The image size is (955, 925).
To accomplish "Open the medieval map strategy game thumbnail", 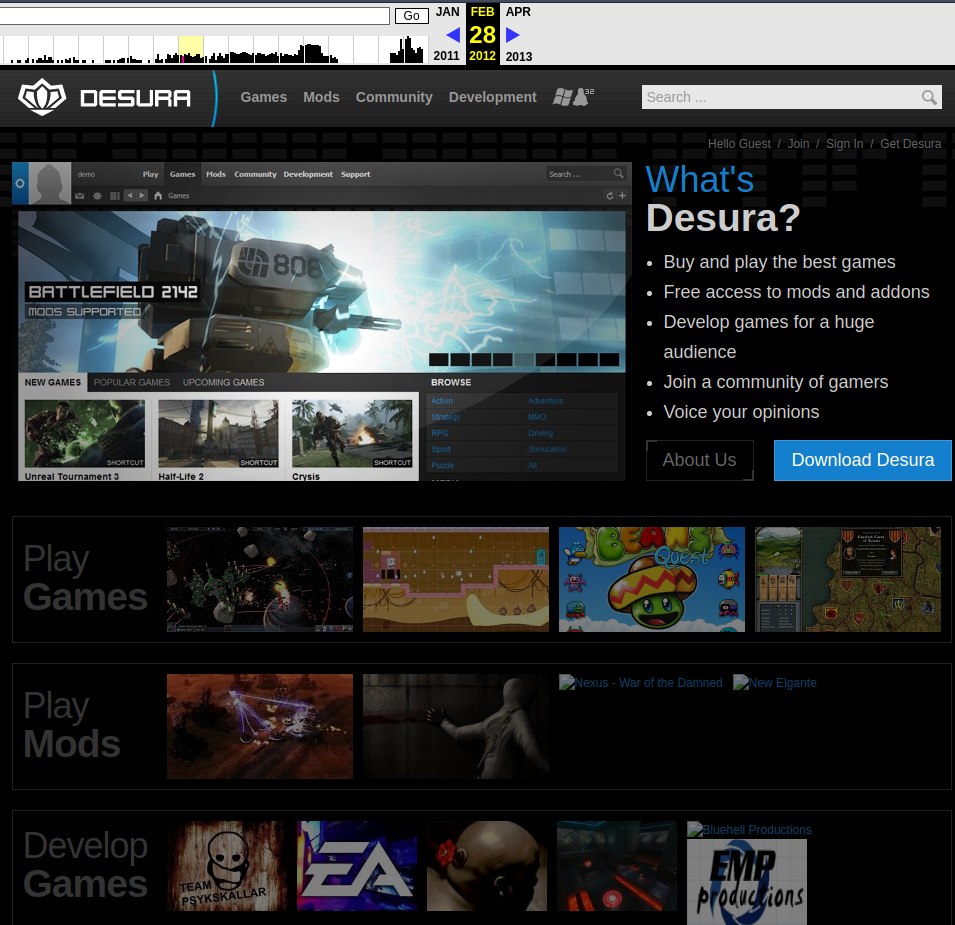I will coord(848,579).
